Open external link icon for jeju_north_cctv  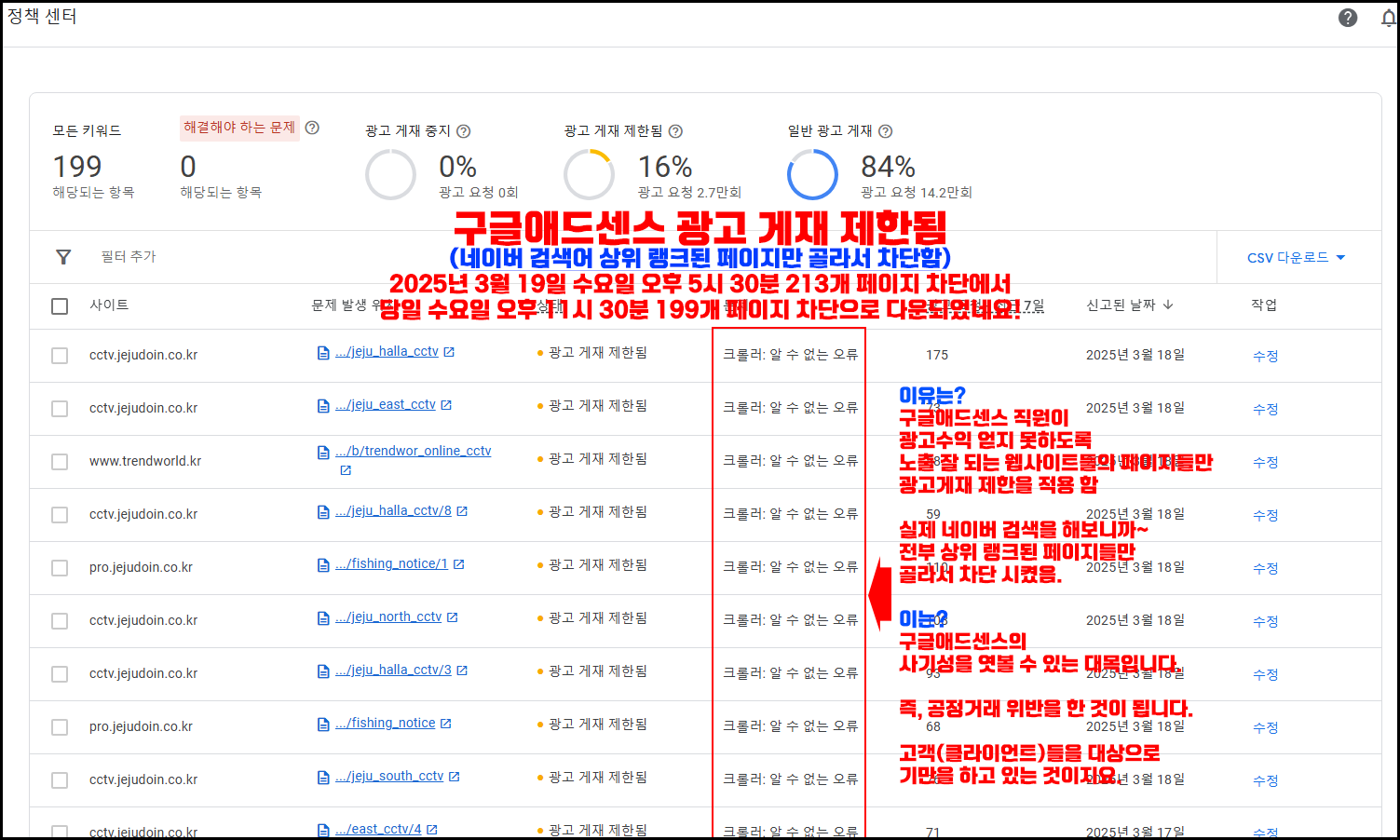(x=453, y=617)
